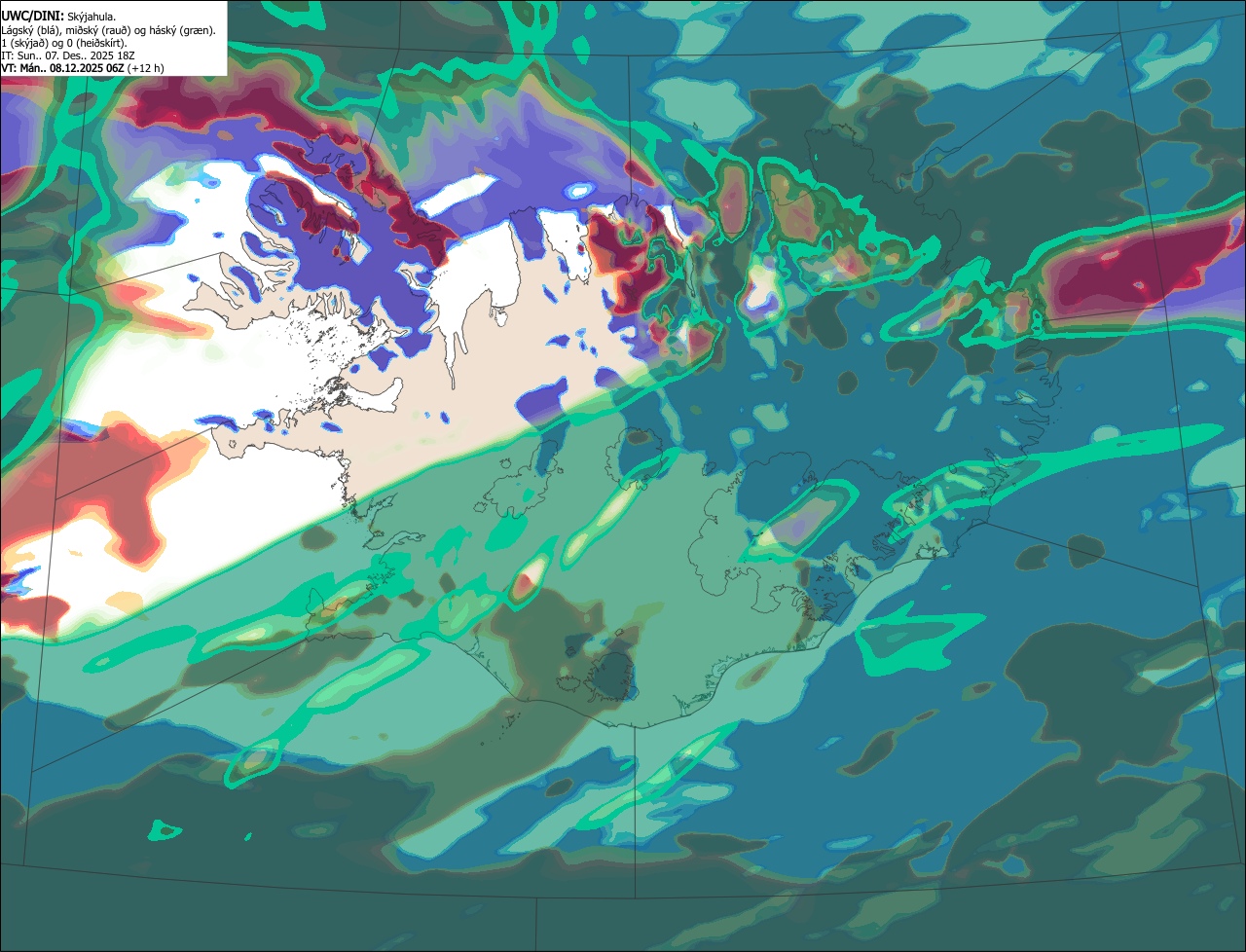
Task: Click the bold "VT: Mán.. 08.12.2025 06Z" text
Action: [62, 68]
